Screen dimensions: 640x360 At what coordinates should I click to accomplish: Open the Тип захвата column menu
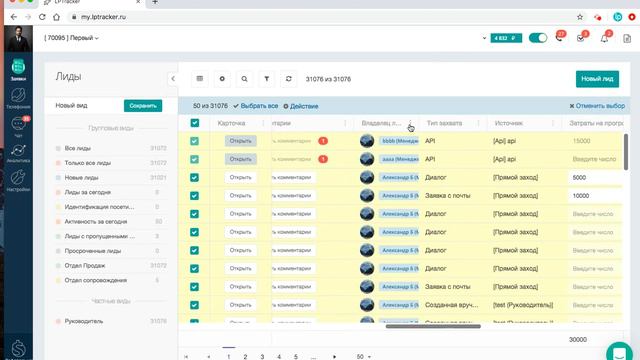point(478,123)
